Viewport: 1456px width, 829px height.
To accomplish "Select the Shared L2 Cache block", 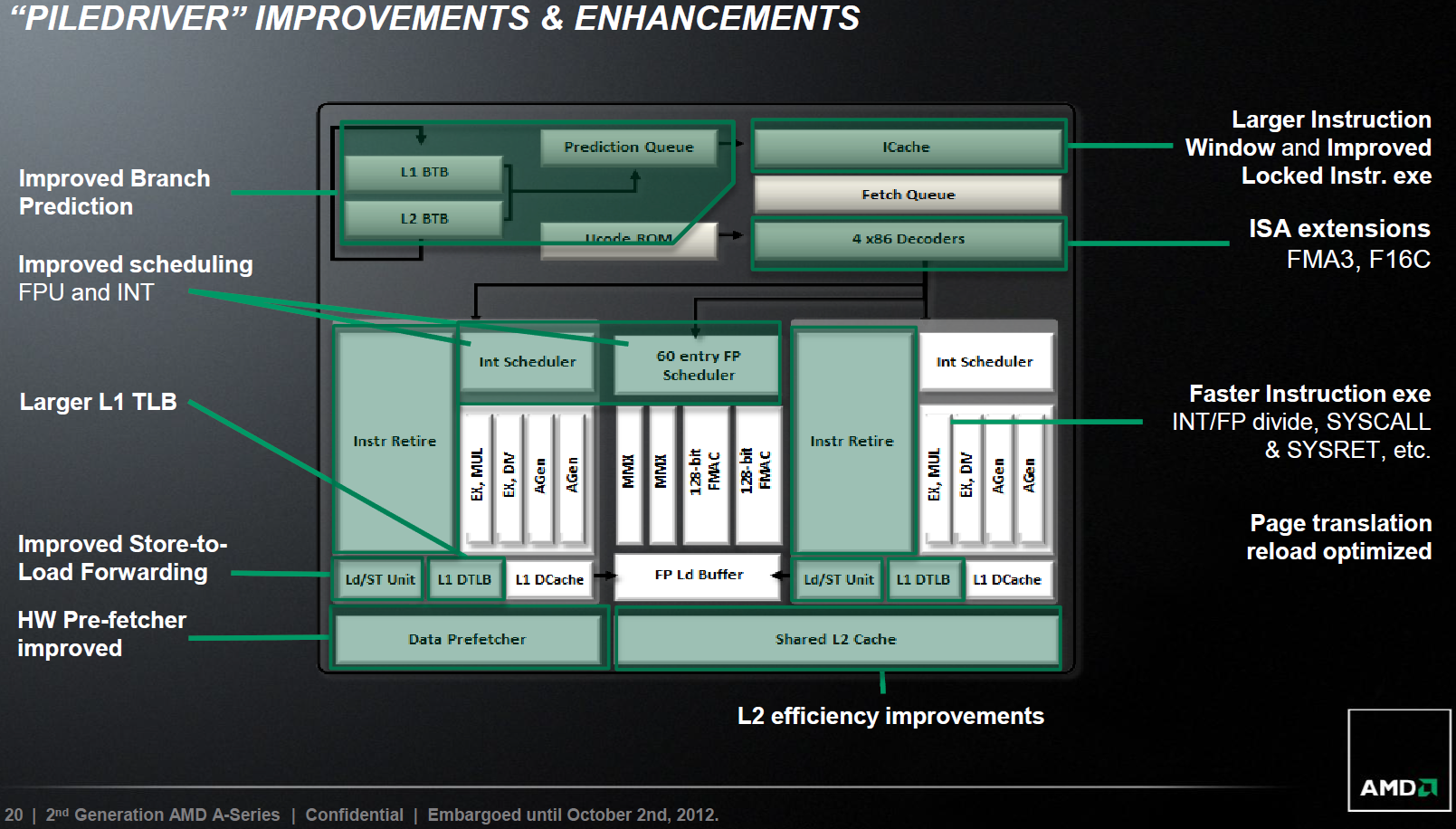I will click(x=836, y=639).
